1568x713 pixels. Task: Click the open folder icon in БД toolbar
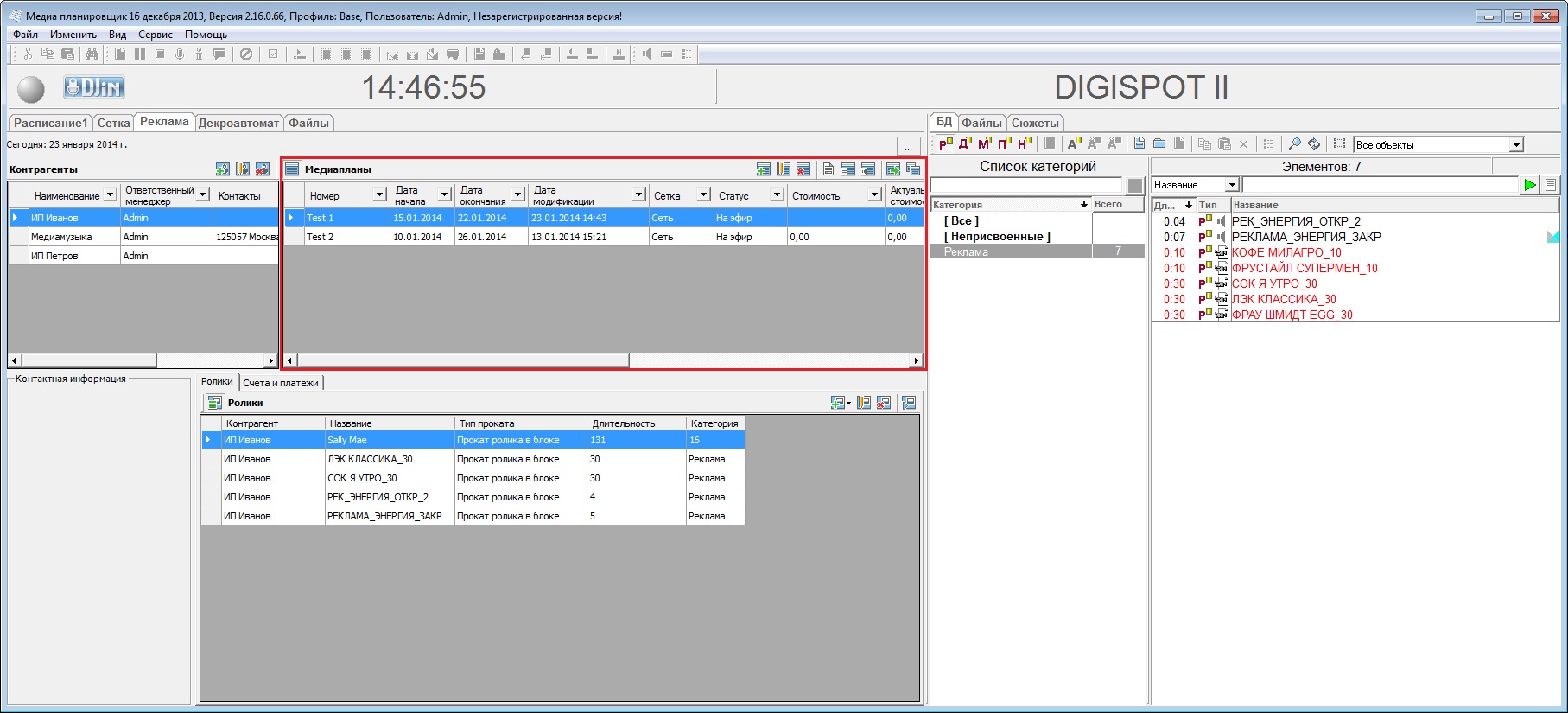[1159, 143]
